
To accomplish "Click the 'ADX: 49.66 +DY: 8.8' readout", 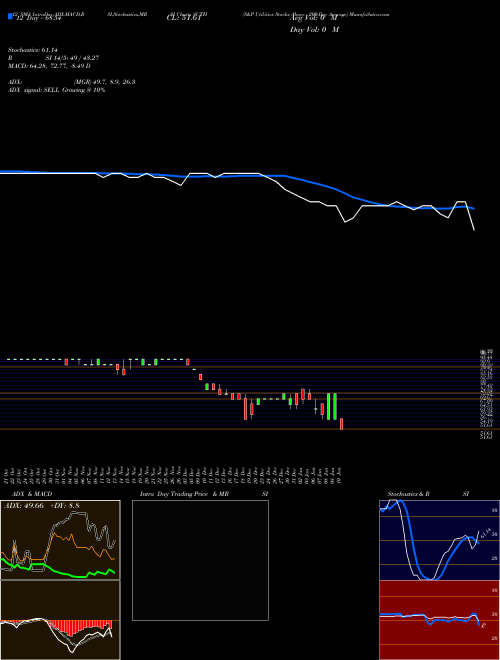I will [42, 506].
